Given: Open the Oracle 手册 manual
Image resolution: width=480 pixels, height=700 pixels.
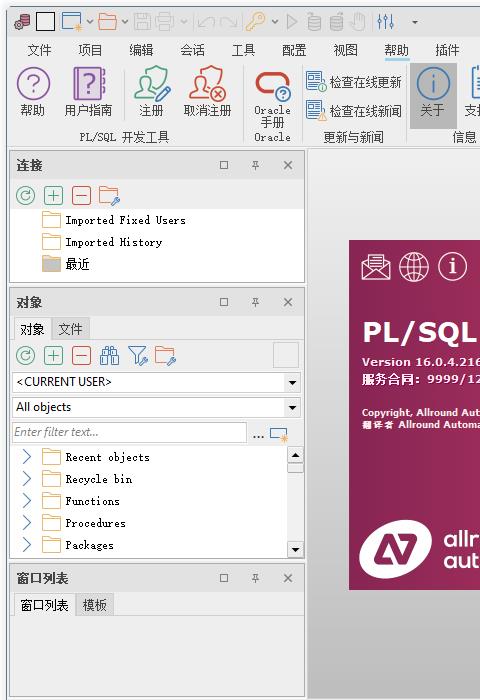Looking at the screenshot, I should (x=272, y=98).
